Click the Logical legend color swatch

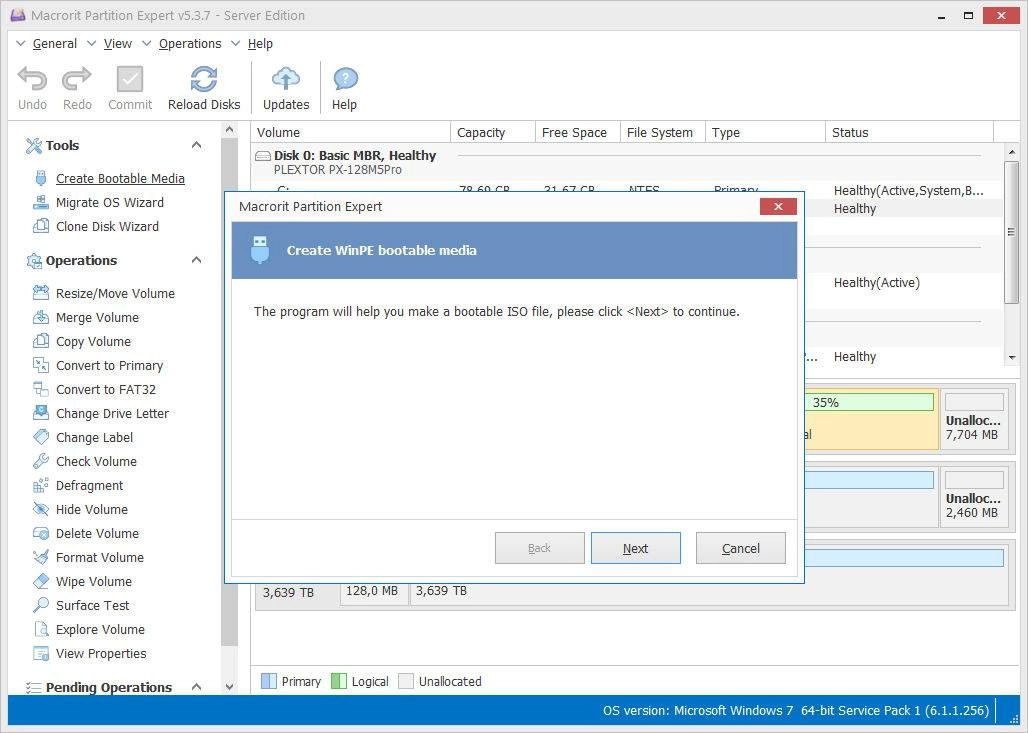tap(339, 681)
